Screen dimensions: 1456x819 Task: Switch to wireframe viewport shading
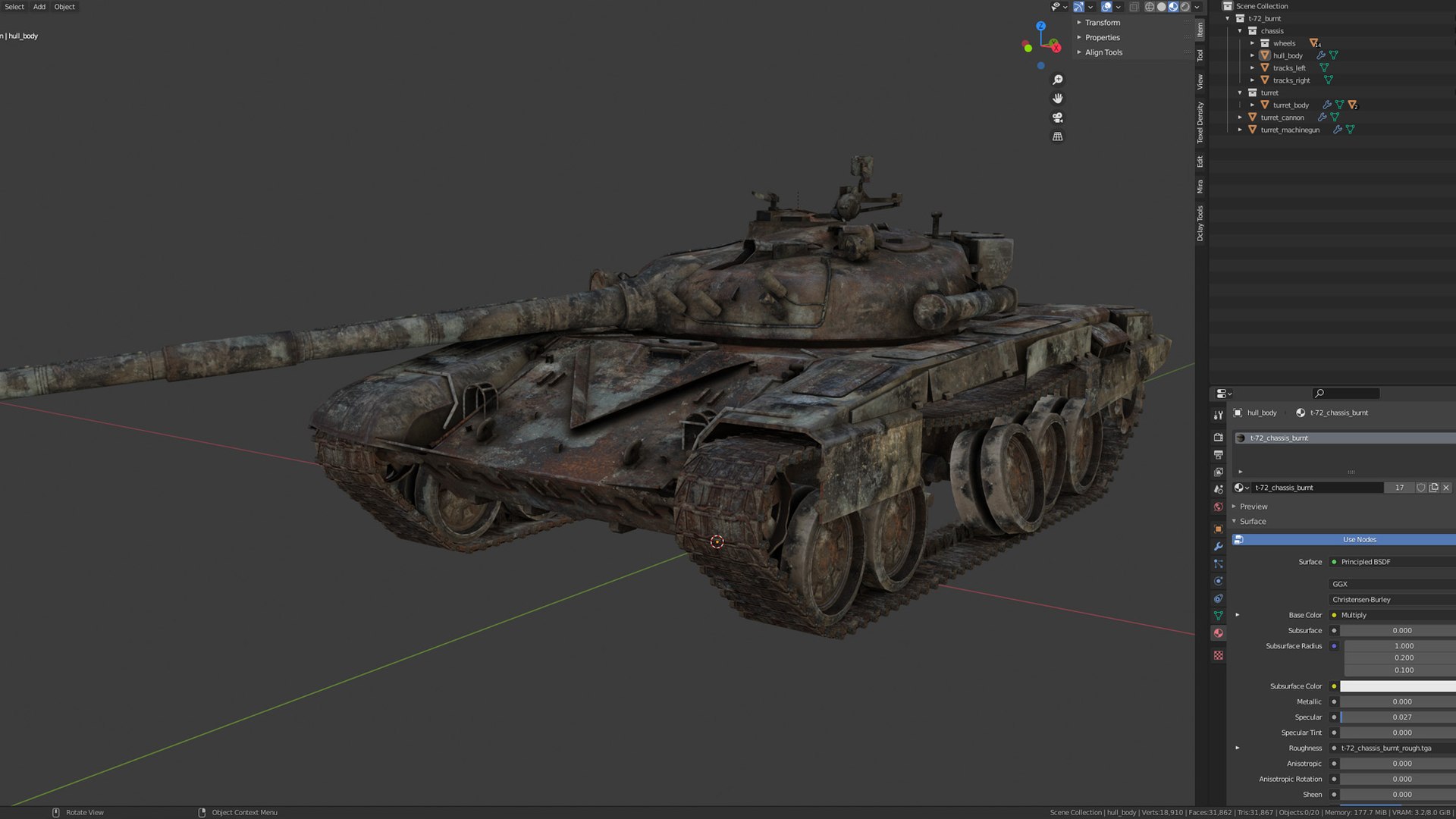[1150, 7]
